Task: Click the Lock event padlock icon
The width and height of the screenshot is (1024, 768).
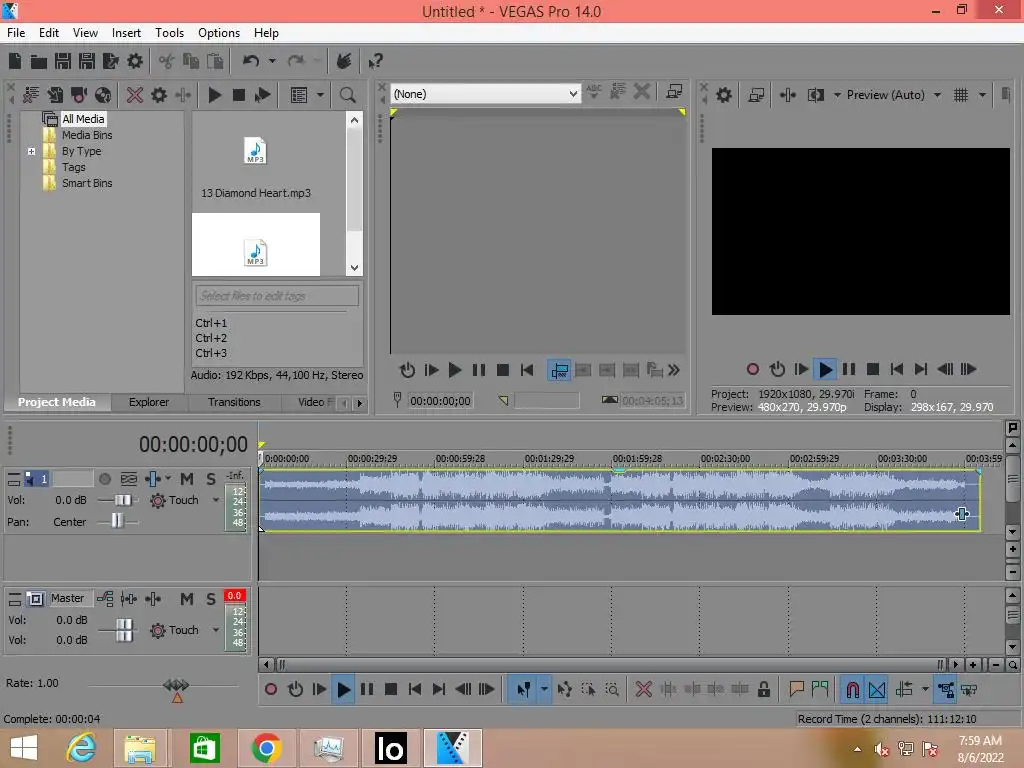Action: tap(763, 690)
